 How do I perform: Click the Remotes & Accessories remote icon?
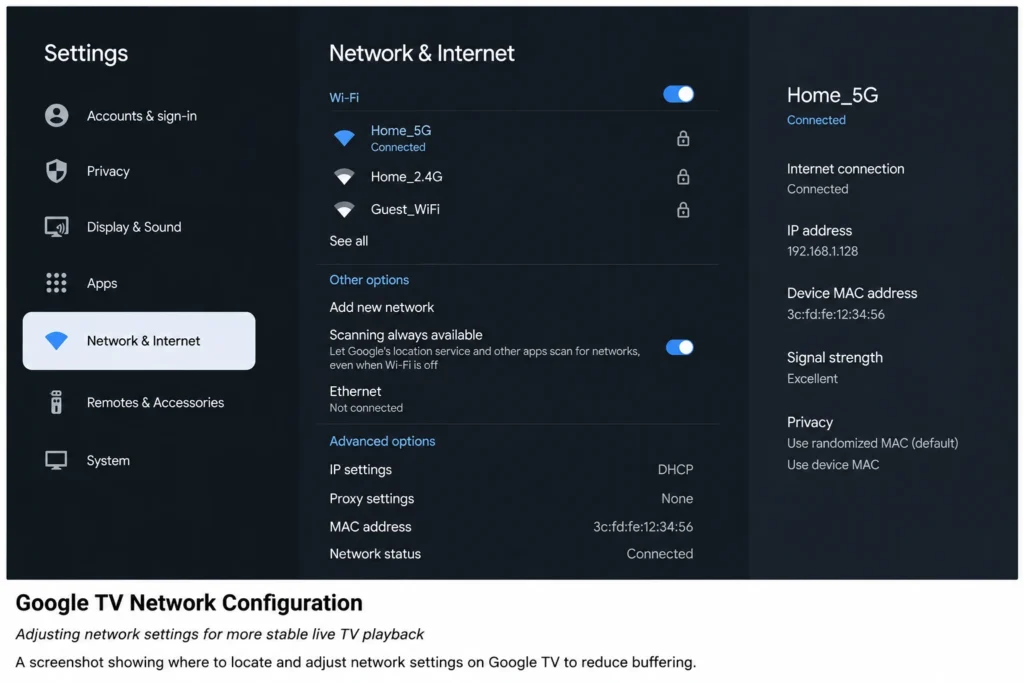[57, 402]
